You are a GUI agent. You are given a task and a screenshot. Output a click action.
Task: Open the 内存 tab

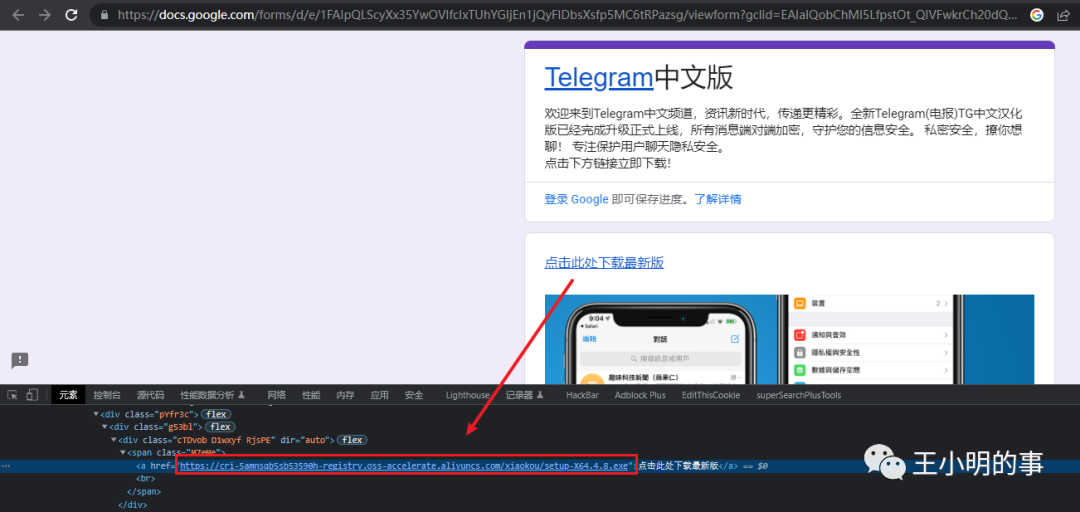pos(345,395)
